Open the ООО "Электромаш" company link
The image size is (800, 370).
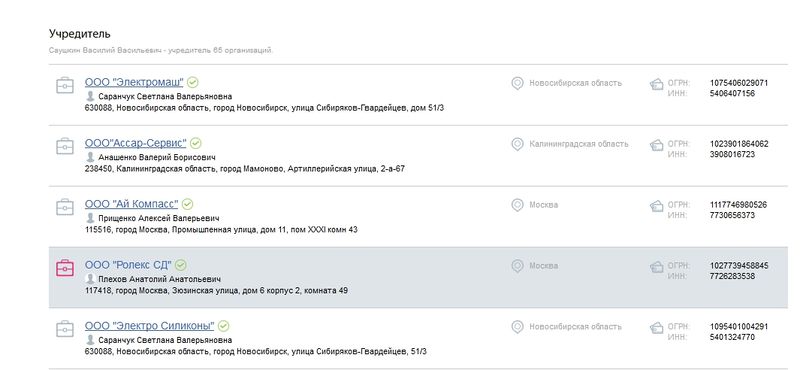[134, 82]
